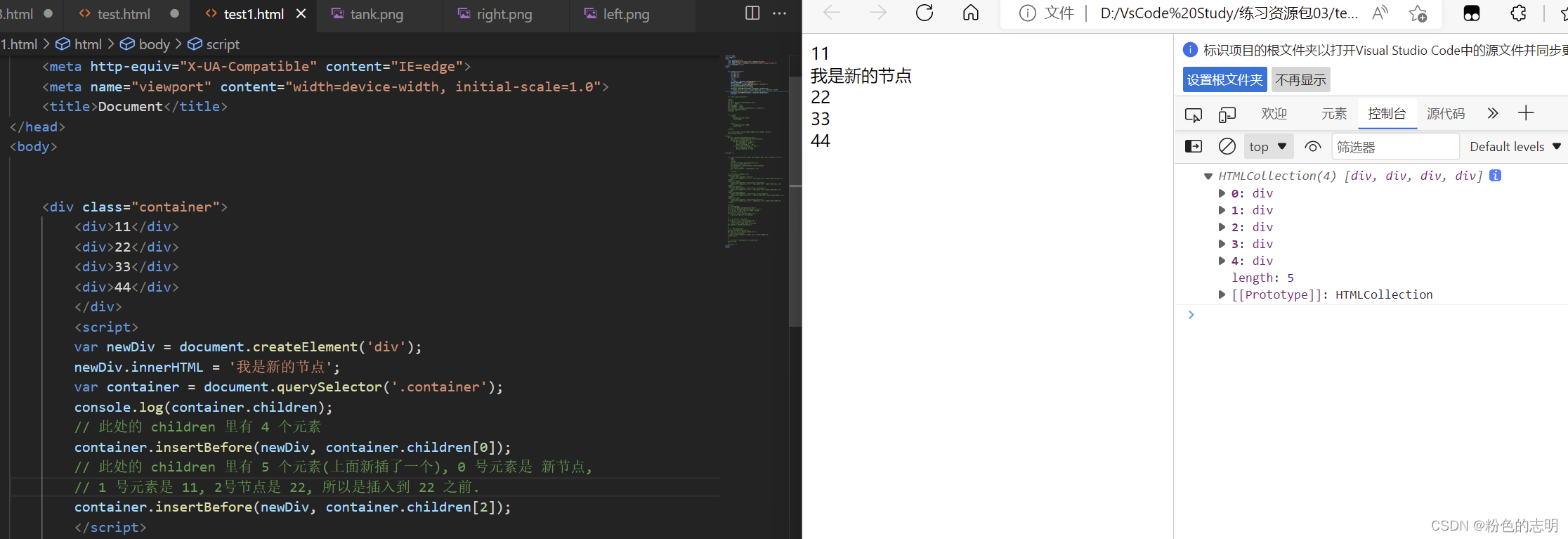The height and width of the screenshot is (539, 1568).
Task: Expand the 4: div entry
Action: point(1222,261)
